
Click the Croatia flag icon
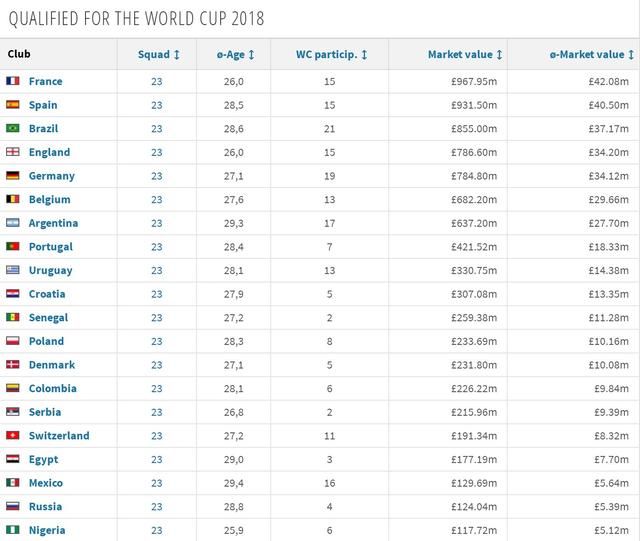tap(13, 294)
